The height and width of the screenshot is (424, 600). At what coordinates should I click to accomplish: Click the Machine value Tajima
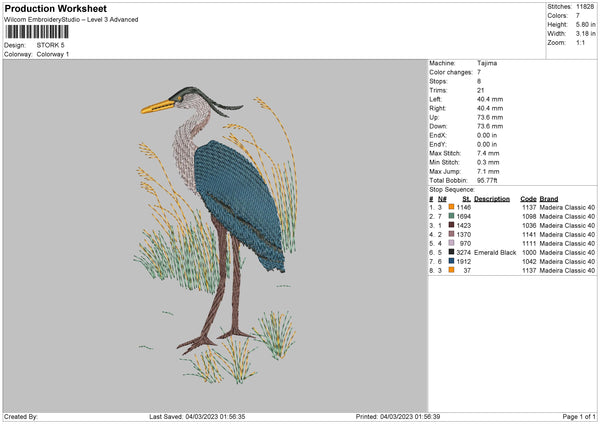(487, 63)
